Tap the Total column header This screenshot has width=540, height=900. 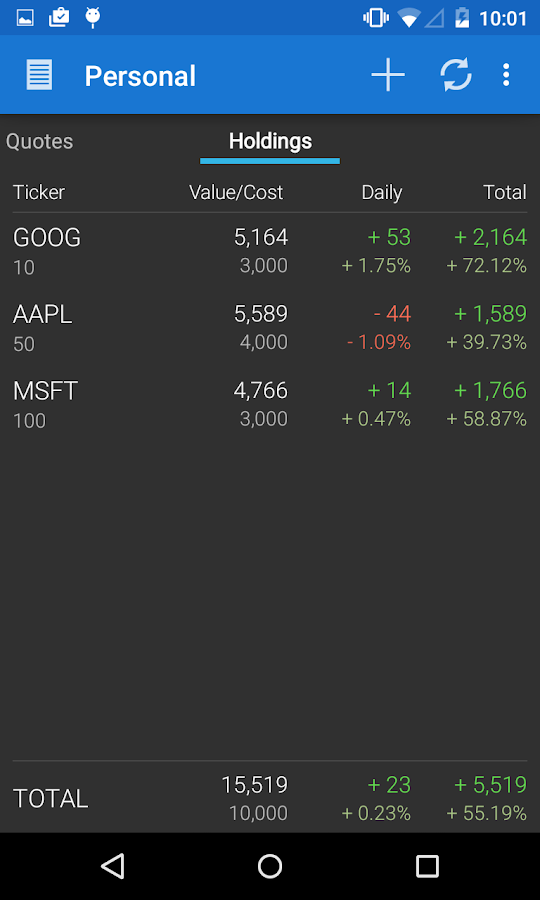pyautogui.click(x=505, y=192)
